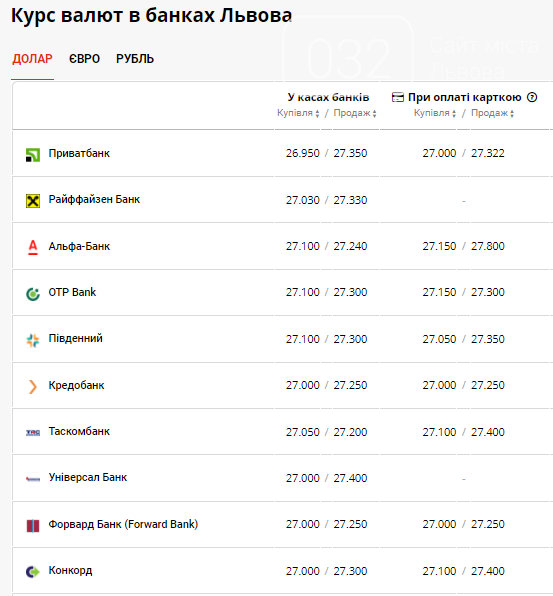This screenshot has height=596, width=553.
Task: Open the Таскомбанк bank link
Action: click(x=79, y=431)
